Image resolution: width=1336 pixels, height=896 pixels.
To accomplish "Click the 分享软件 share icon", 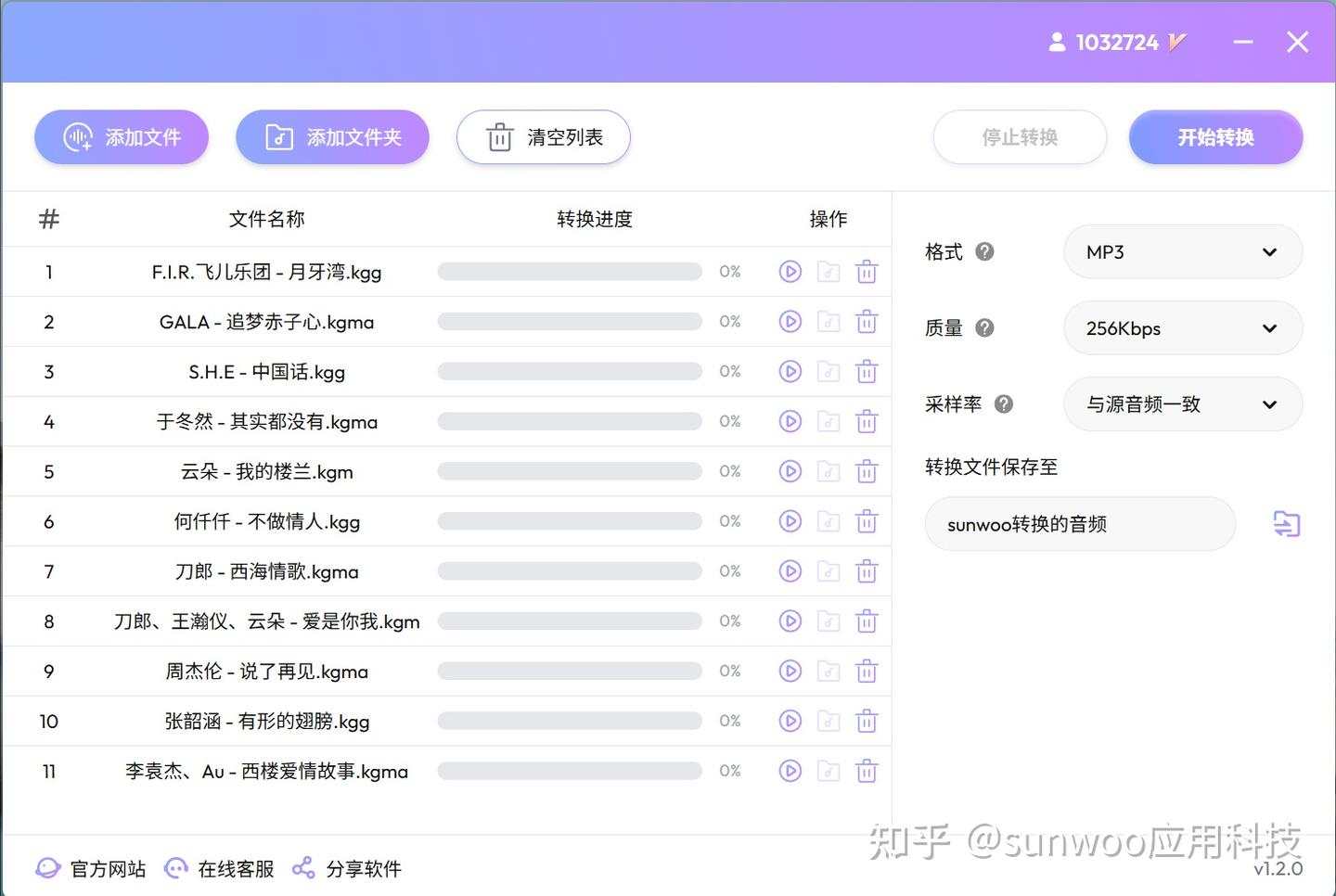I will tap(302, 868).
